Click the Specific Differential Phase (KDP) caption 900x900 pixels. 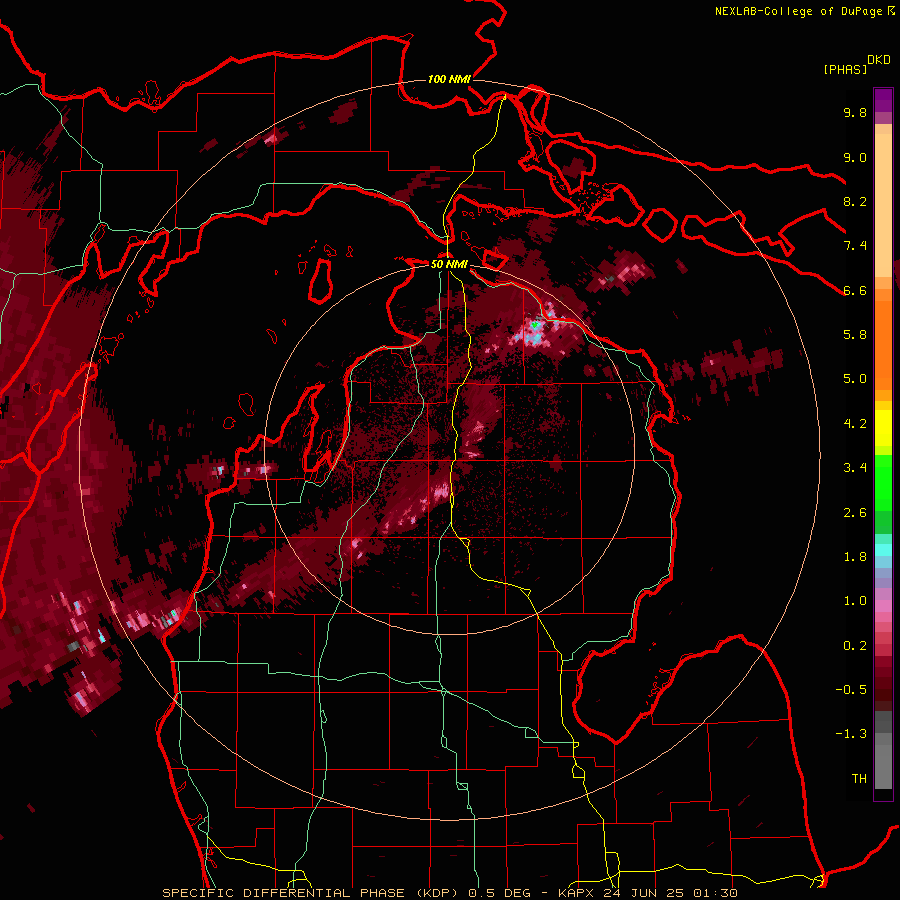point(313,893)
